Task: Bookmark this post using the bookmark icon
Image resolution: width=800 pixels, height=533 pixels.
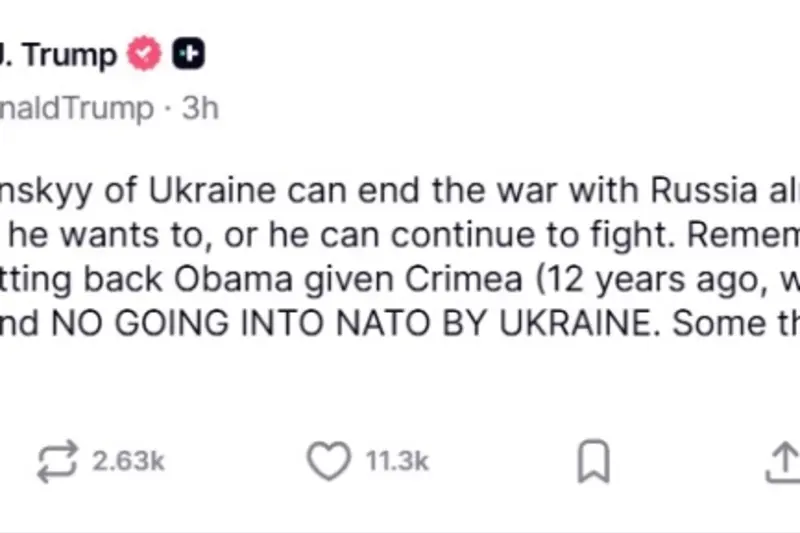Action: click(593, 461)
